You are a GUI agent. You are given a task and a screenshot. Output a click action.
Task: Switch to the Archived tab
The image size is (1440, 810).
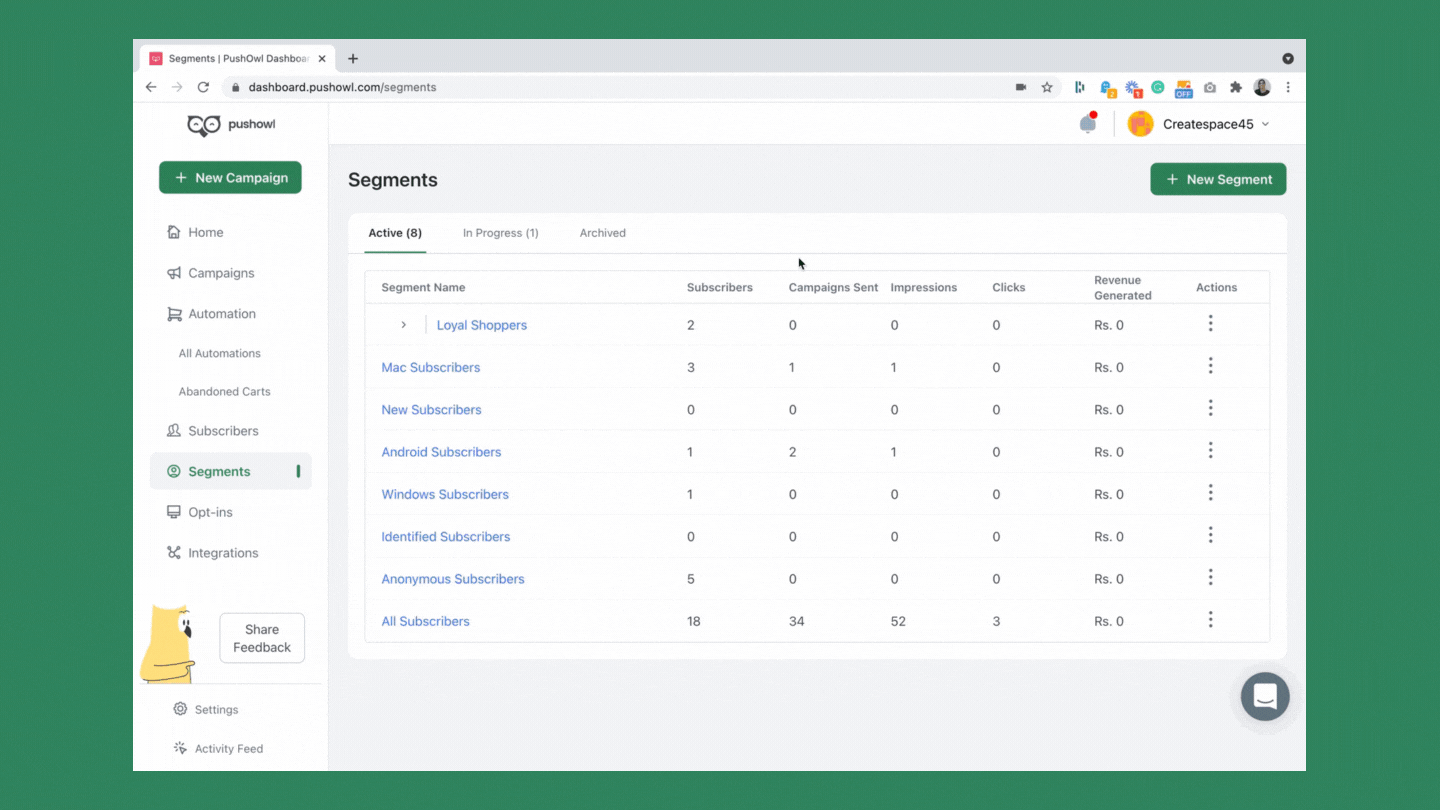[x=602, y=232]
